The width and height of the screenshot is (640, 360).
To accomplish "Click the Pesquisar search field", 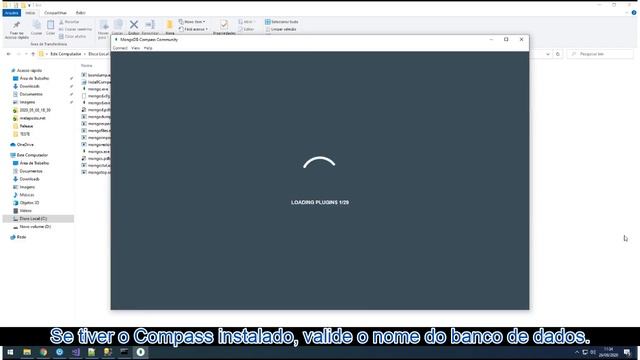I will click(x=600, y=54).
